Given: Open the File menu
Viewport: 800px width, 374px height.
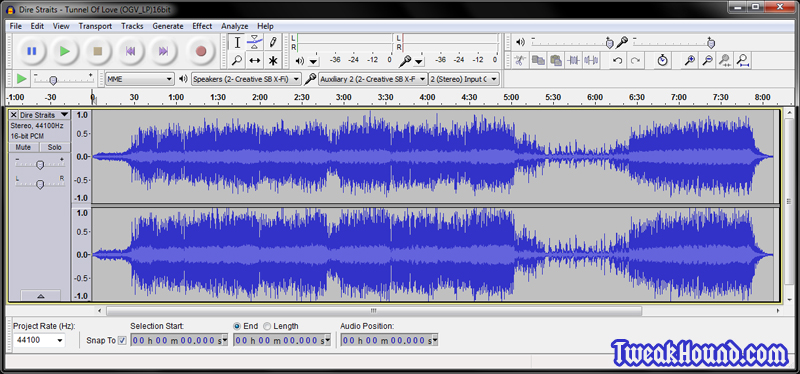Looking at the screenshot, I should click(x=15, y=26).
